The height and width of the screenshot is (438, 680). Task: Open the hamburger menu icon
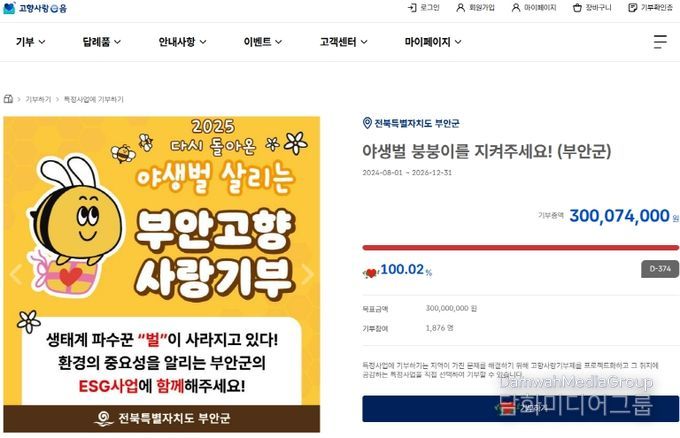pos(660,42)
